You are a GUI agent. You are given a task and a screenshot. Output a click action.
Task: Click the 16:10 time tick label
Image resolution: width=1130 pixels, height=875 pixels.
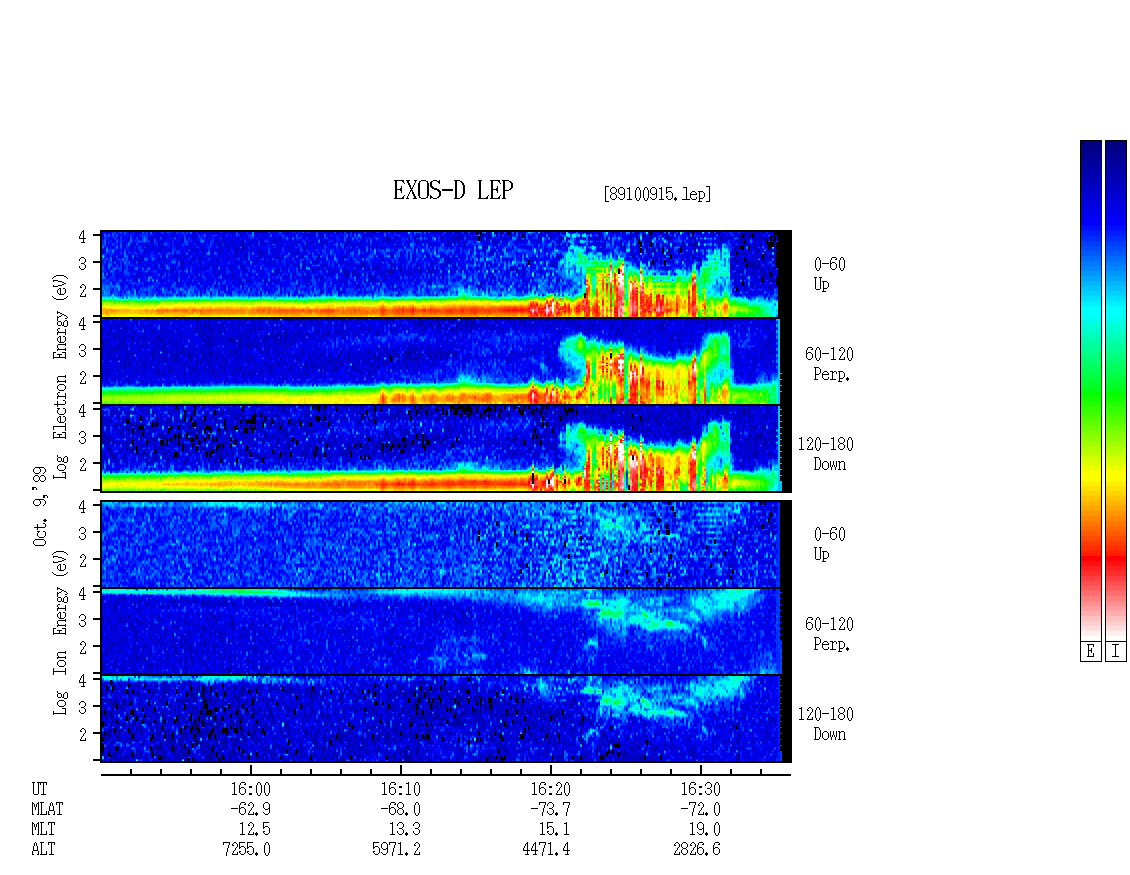[401, 789]
